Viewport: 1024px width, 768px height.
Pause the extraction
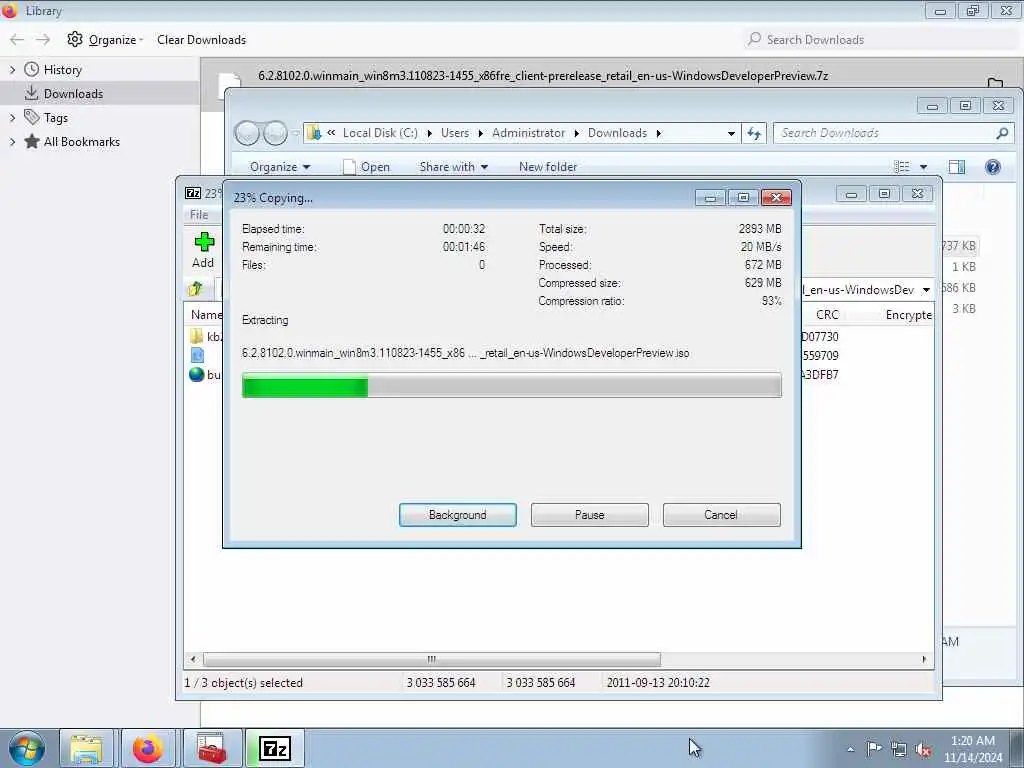click(x=589, y=515)
